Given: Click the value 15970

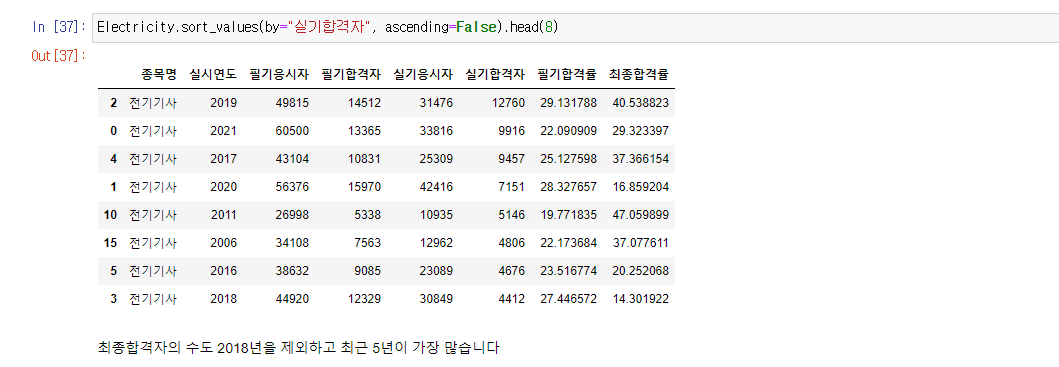Looking at the screenshot, I should (x=365, y=187).
